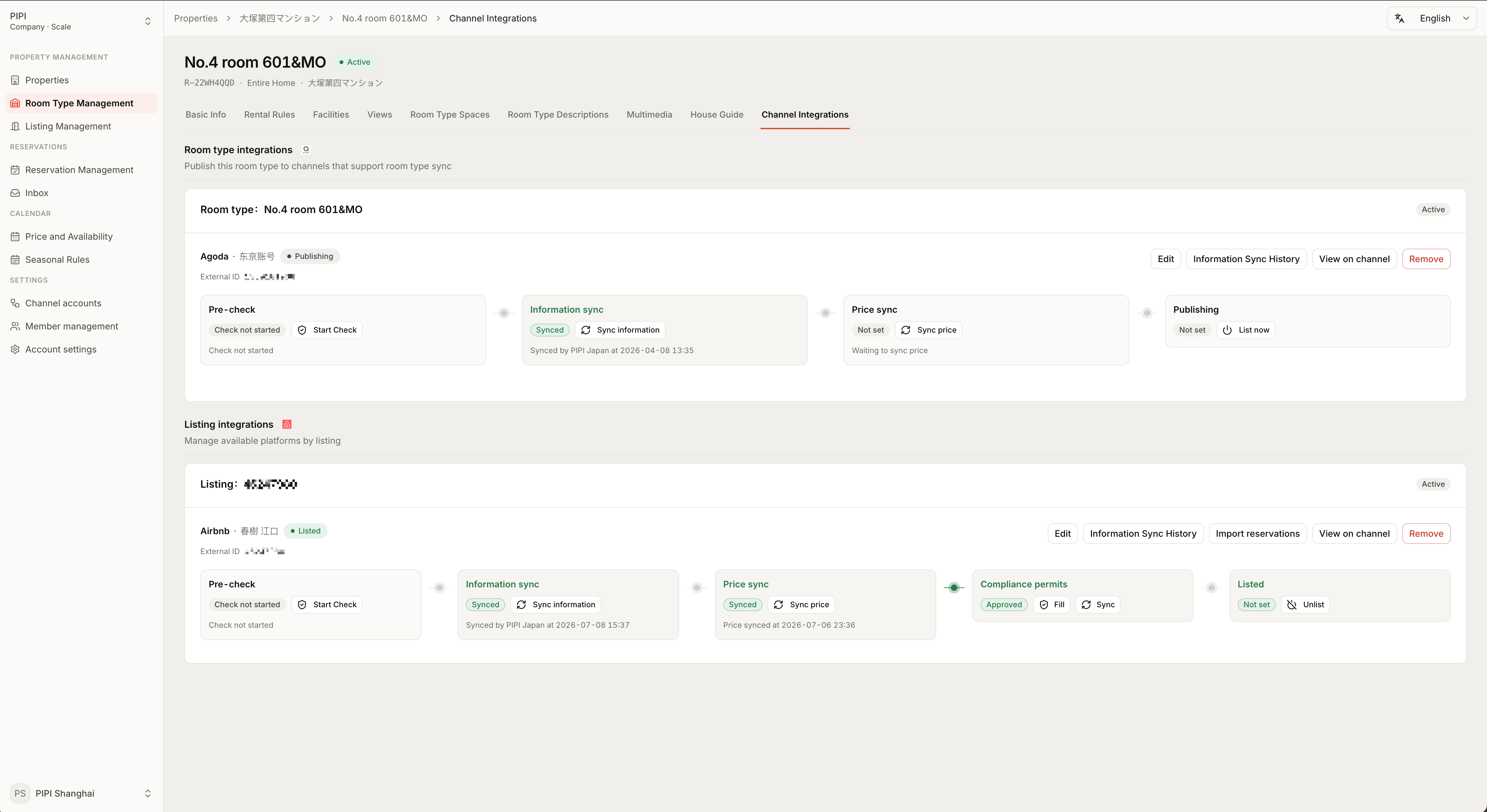Click View on channel for Agoda
The height and width of the screenshot is (812, 1487).
coord(1354,259)
